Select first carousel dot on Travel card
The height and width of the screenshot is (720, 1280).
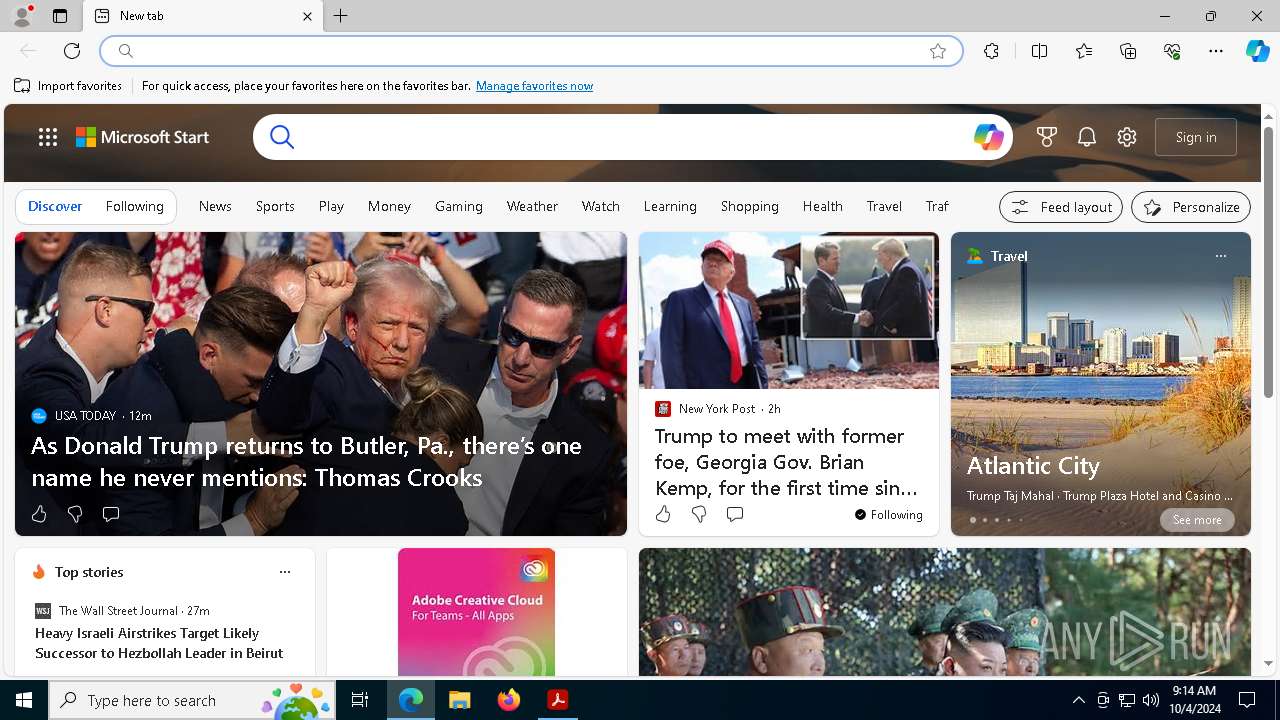pyautogui.click(x=972, y=520)
